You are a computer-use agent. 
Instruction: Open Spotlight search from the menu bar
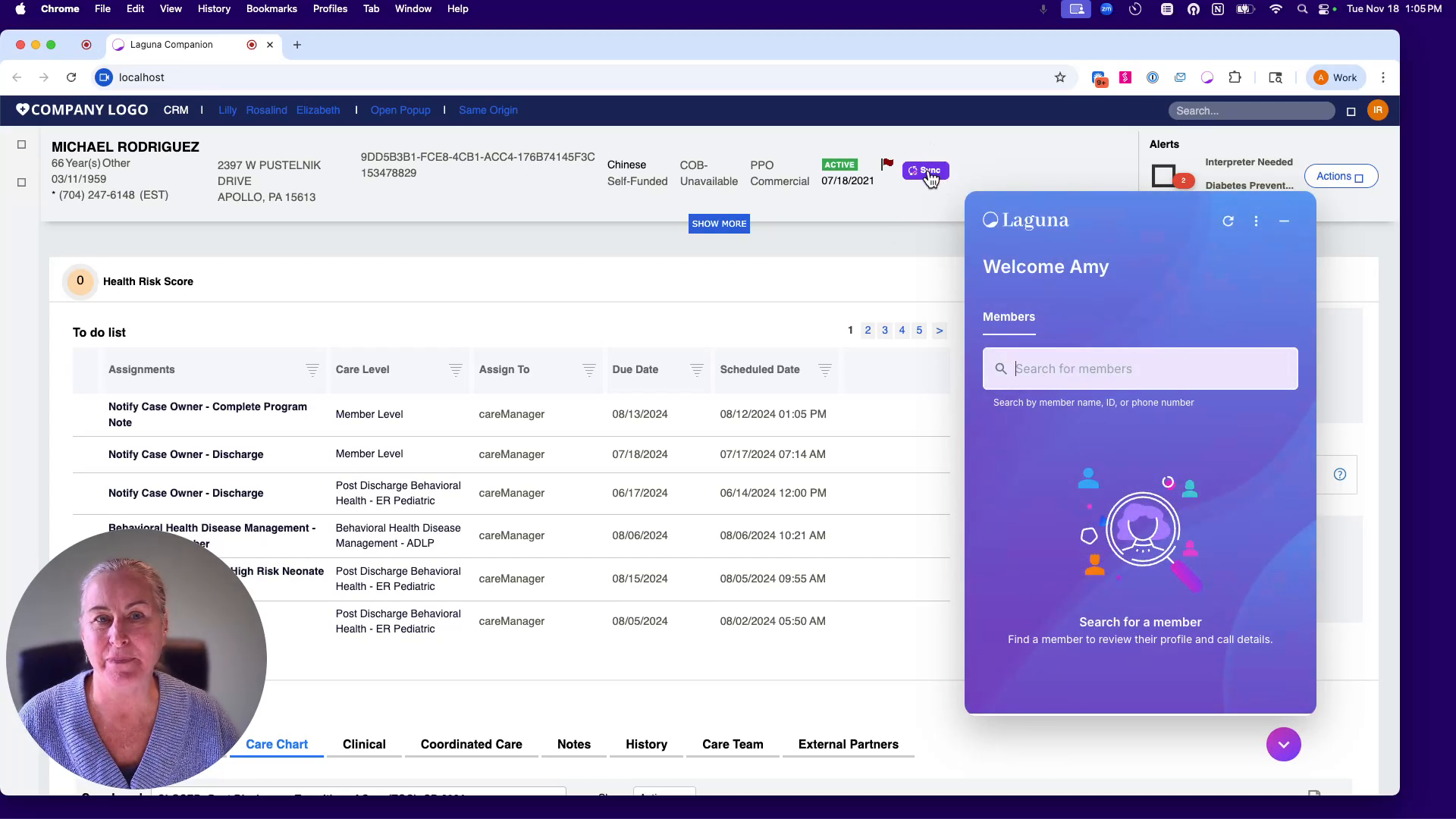[1302, 9]
